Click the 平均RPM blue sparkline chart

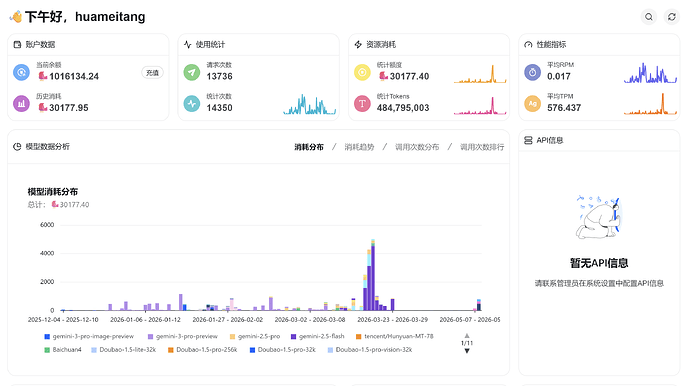[650, 73]
